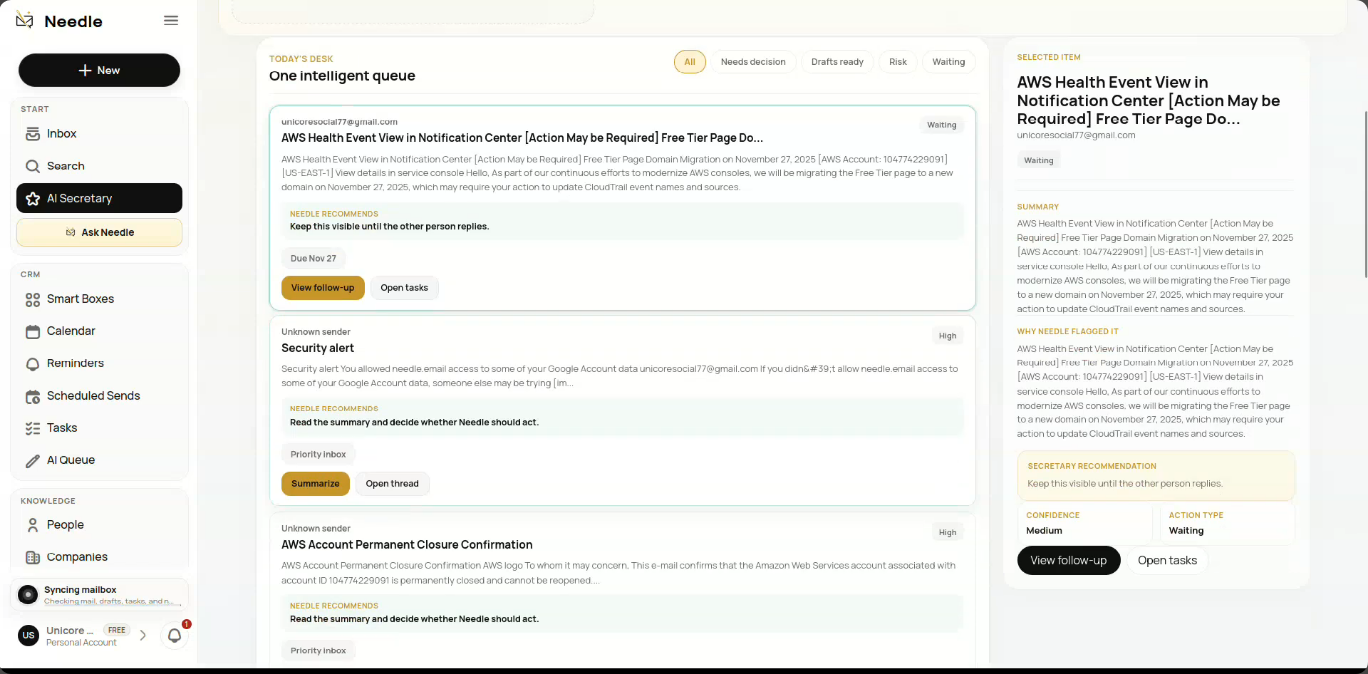The image size is (1368, 674).
Task: Click Personal Account label
Action: point(81,643)
